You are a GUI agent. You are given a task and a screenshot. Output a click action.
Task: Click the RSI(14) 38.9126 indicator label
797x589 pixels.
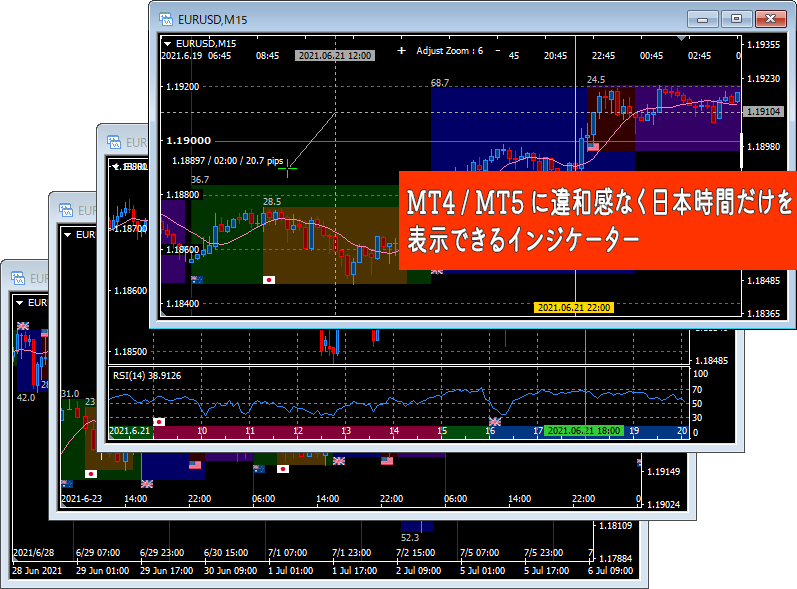pos(147,376)
